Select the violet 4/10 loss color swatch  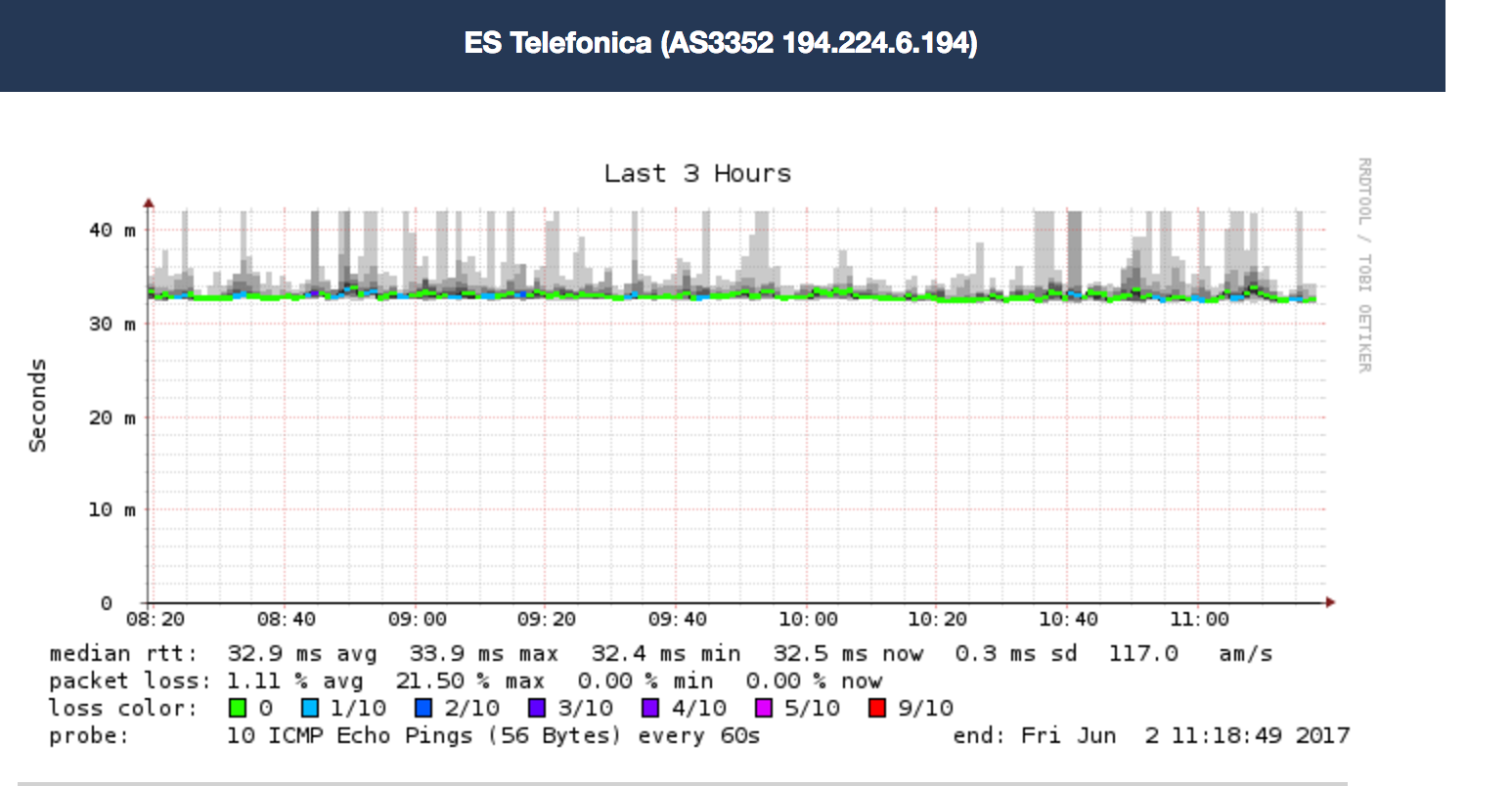650,708
